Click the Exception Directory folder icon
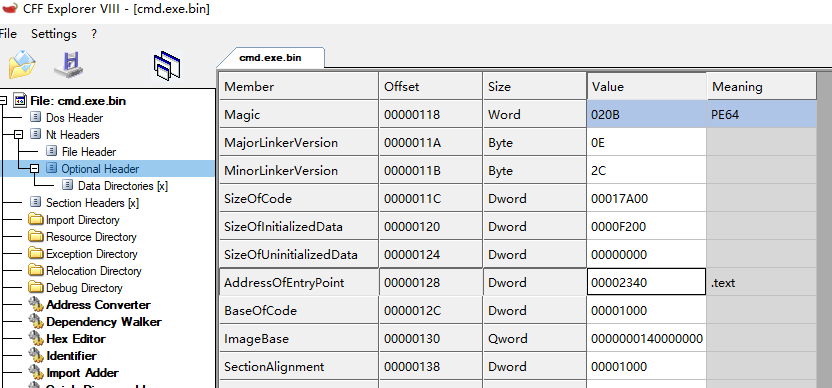The height and width of the screenshot is (388, 832). pos(36,254)
